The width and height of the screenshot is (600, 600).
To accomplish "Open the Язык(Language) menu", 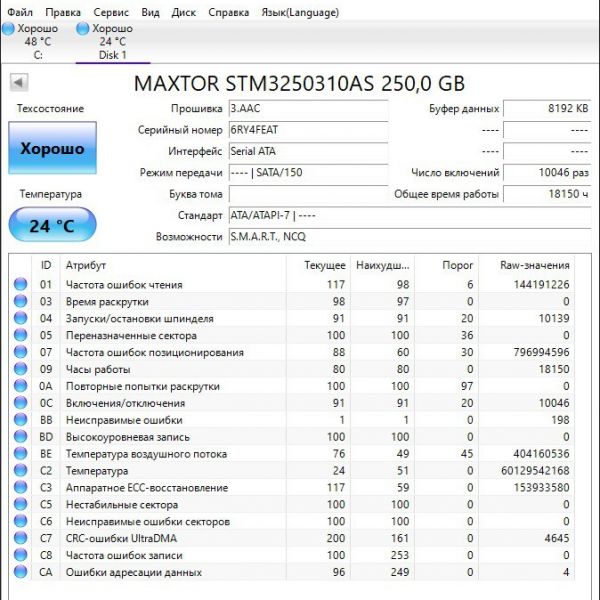I will [x=300, y=12].
